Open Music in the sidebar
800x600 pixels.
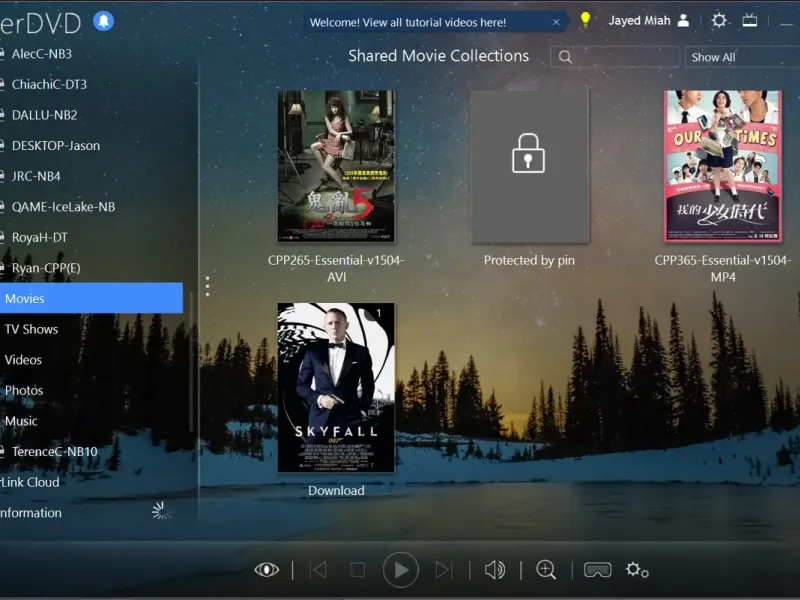pyautogui.click(x=21, y=421)
